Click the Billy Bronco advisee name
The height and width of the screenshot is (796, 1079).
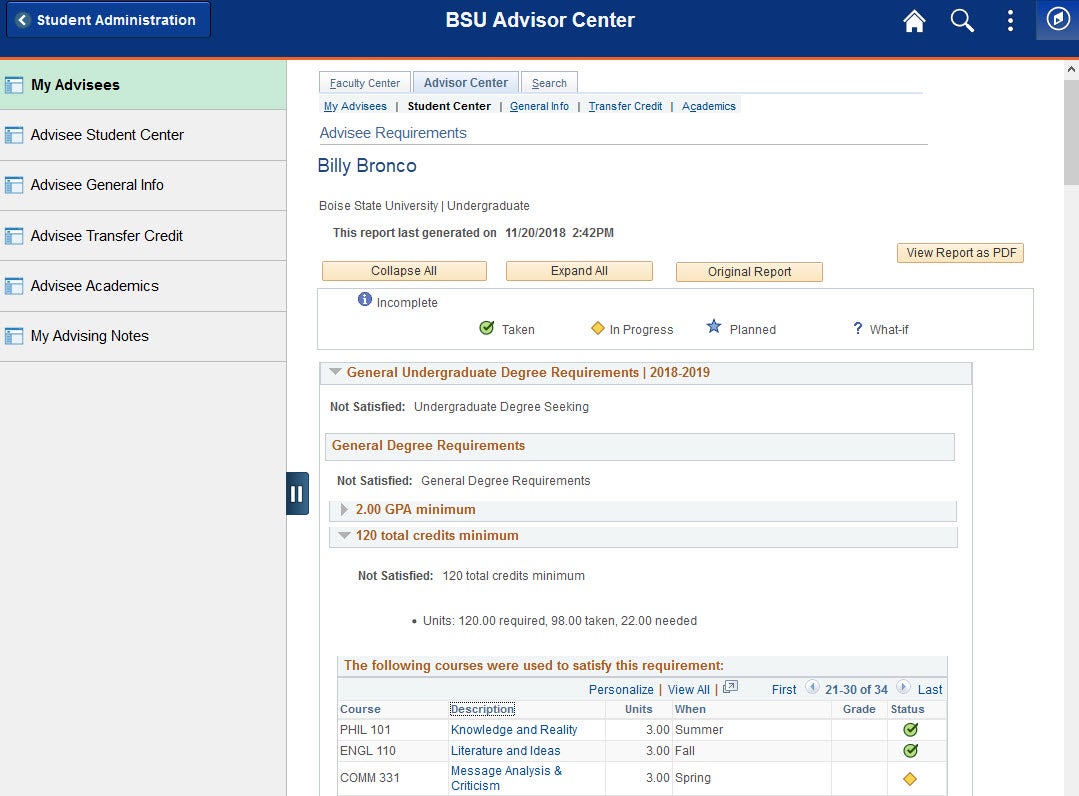(367, 166)
